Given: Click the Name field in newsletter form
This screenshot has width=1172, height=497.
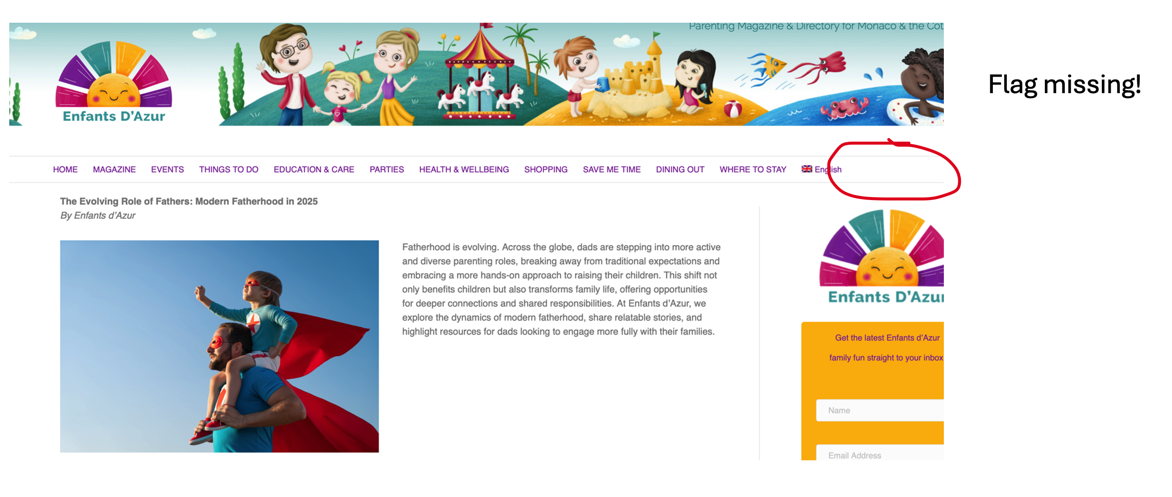Looking at the screenshot, I should [880, 410].
